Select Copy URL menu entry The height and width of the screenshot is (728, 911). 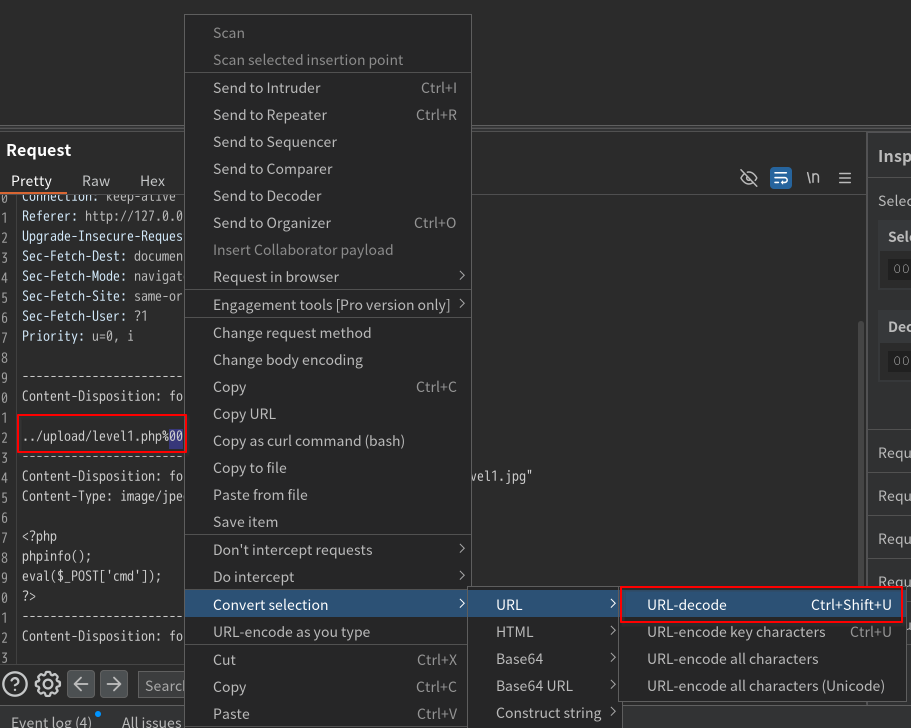click(x=328, y=414)
